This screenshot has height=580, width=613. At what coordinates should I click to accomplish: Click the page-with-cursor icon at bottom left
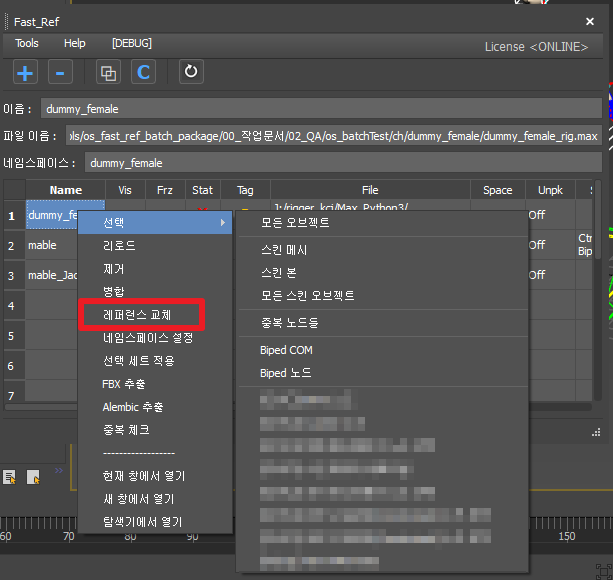tap(33, 477)
